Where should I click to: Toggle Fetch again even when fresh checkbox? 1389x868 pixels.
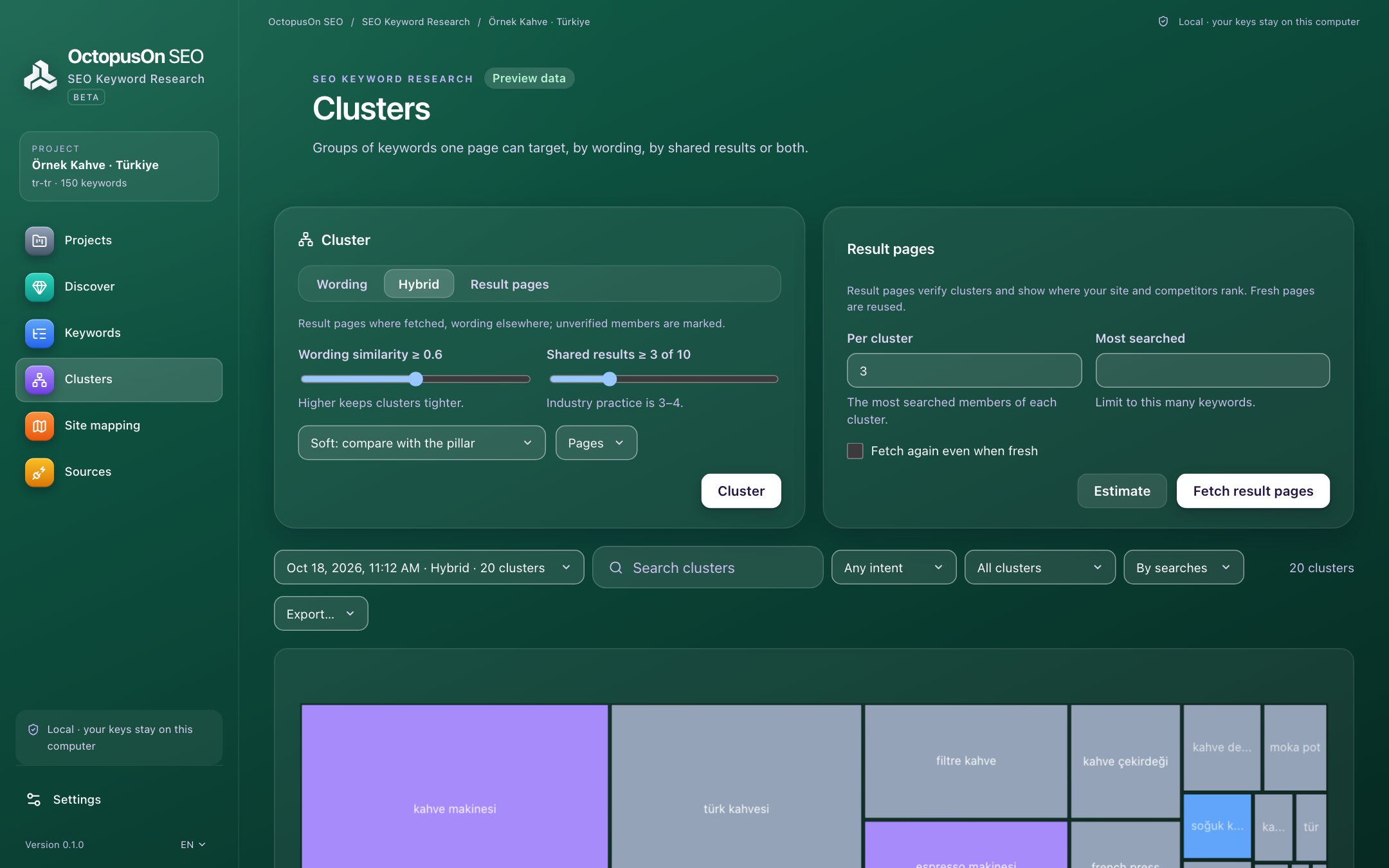click(855, 451)
